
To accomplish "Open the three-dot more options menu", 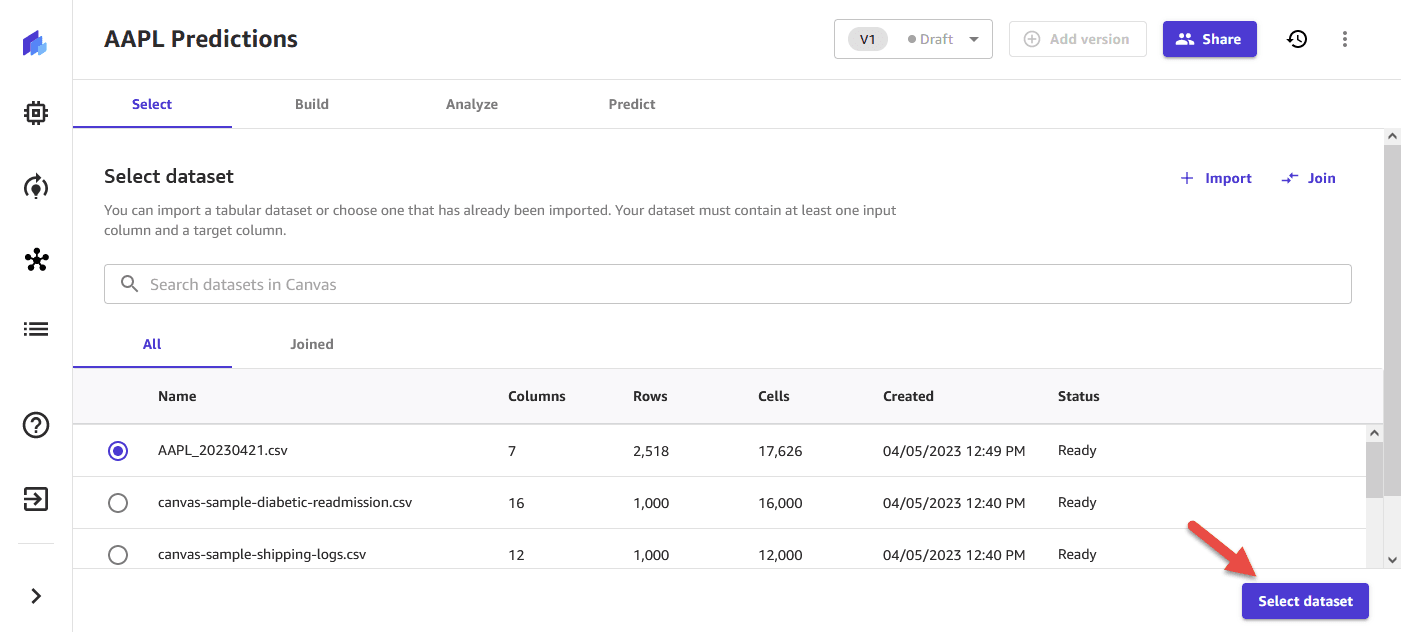I will (x=1345, y=39).
